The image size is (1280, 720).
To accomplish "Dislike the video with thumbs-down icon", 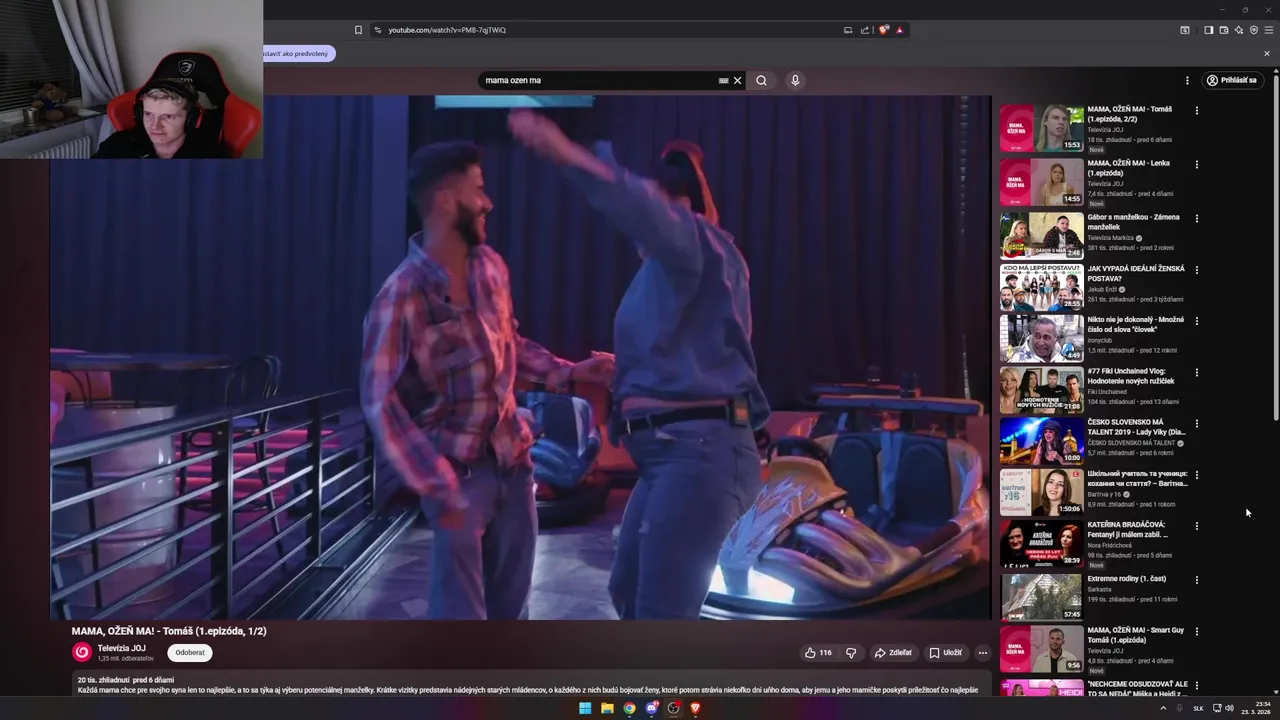I will pos(851,653).
